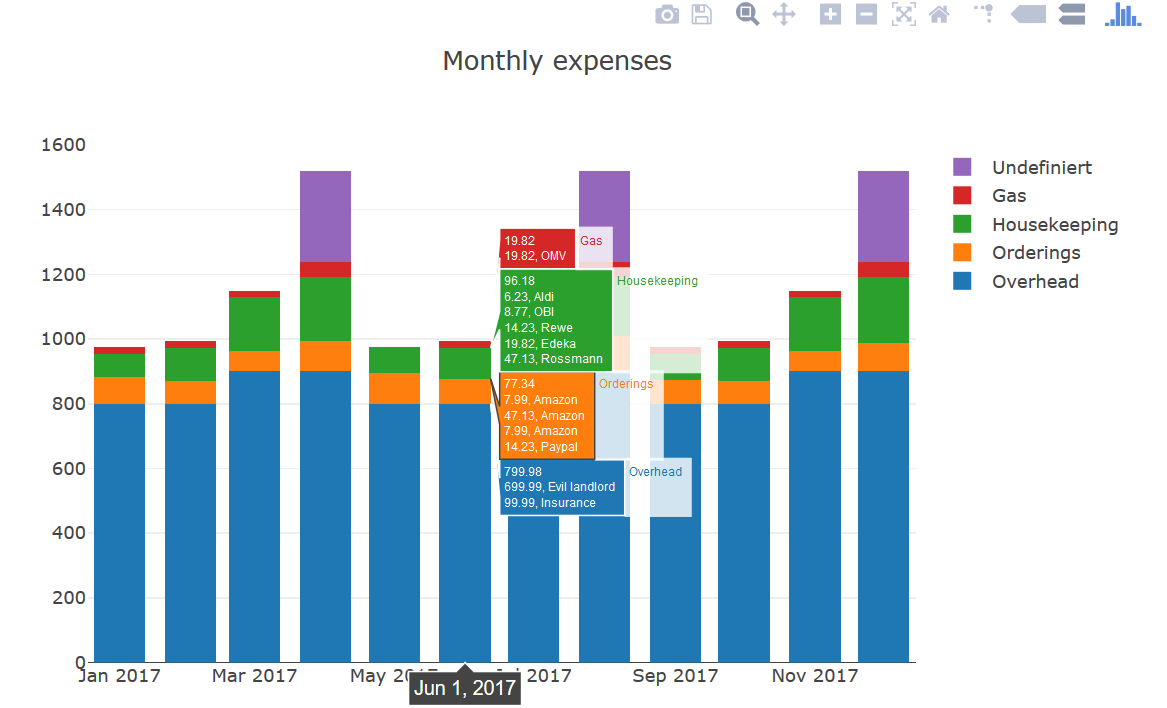Click the Jun 1, 2017 hover label
This screenshot has height=708, width=1167.
click(465, 687)
